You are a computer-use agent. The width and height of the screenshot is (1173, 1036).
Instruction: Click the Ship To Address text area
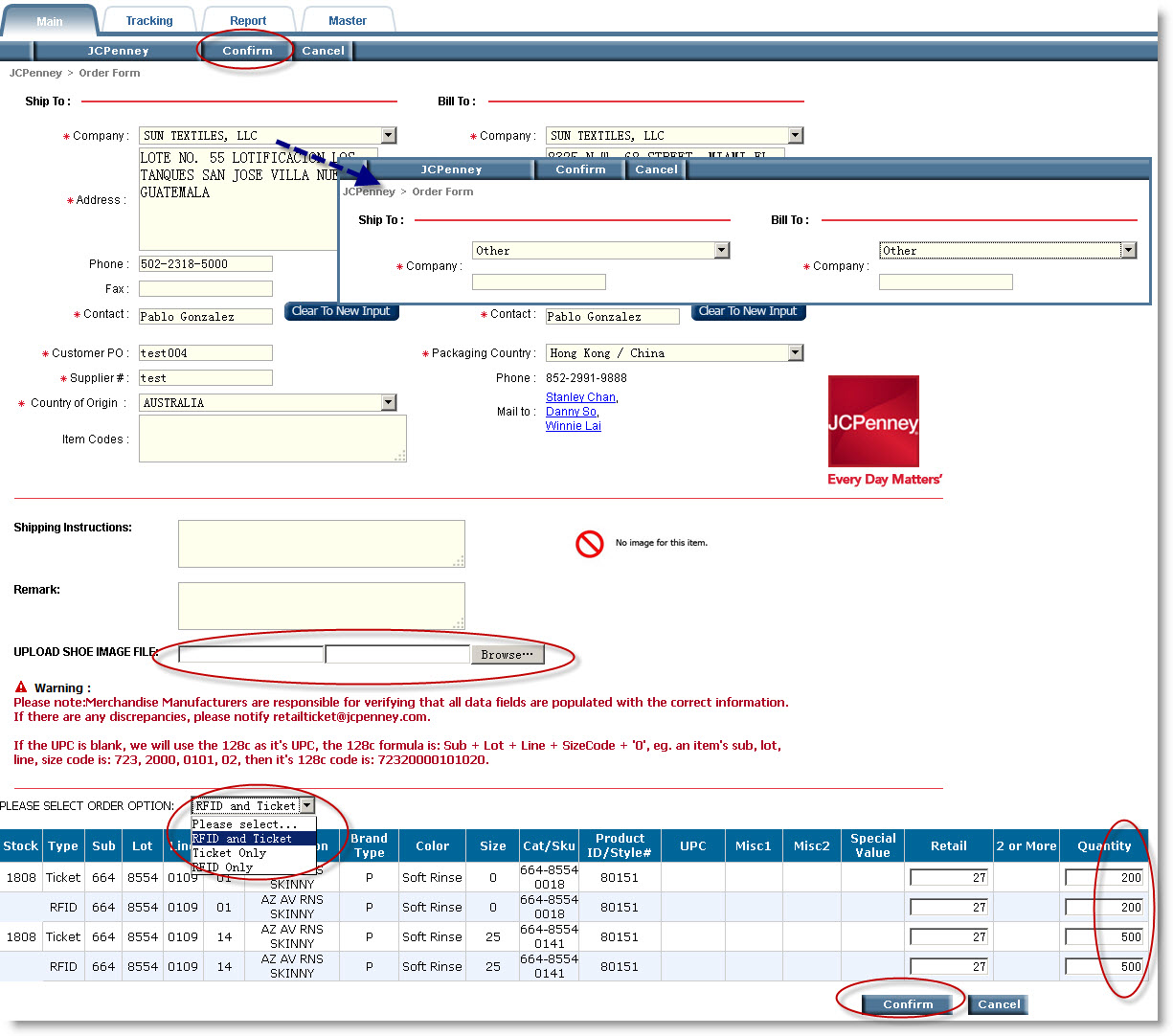pos(237,199)
